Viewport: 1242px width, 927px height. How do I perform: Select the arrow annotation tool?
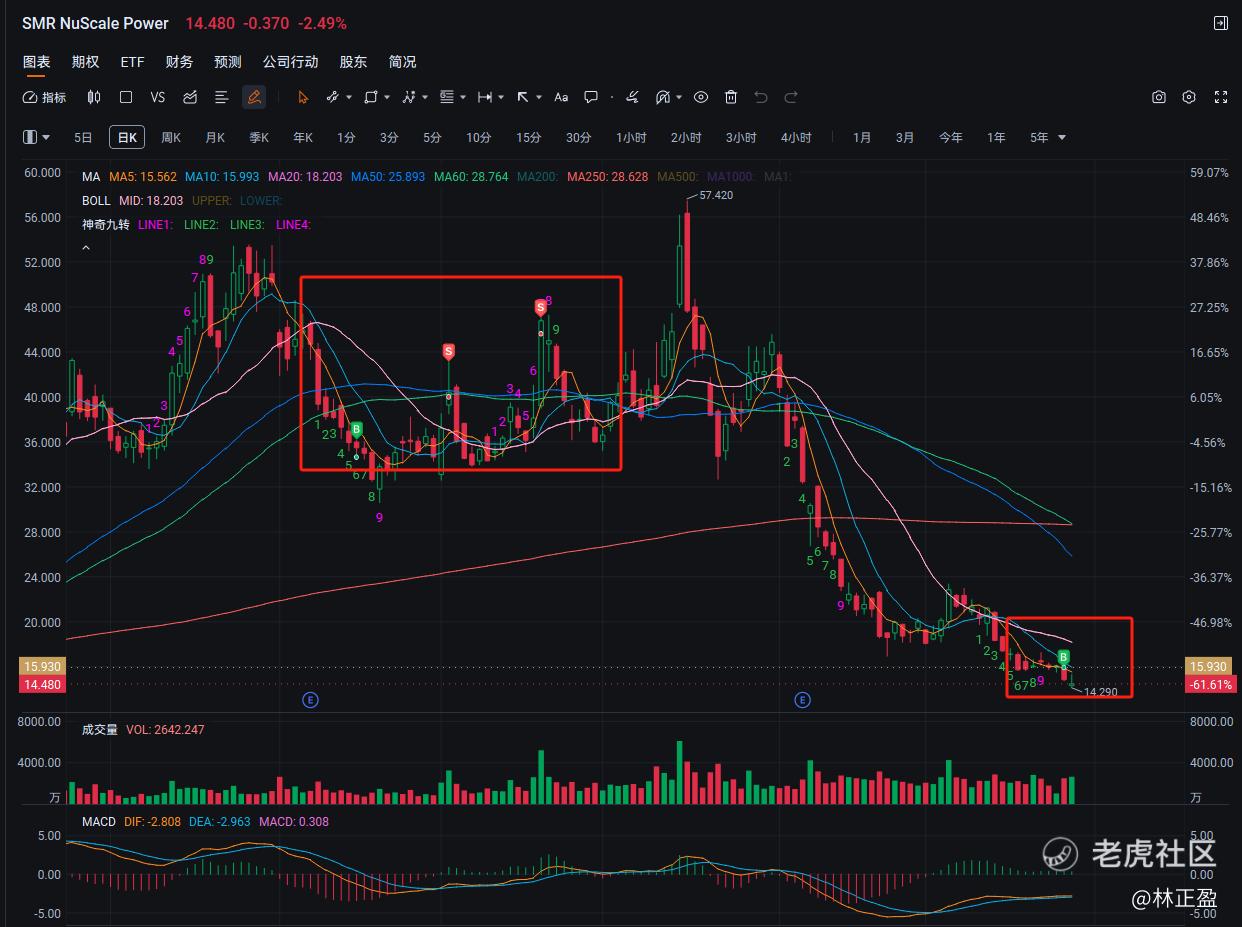pos(523,97)
